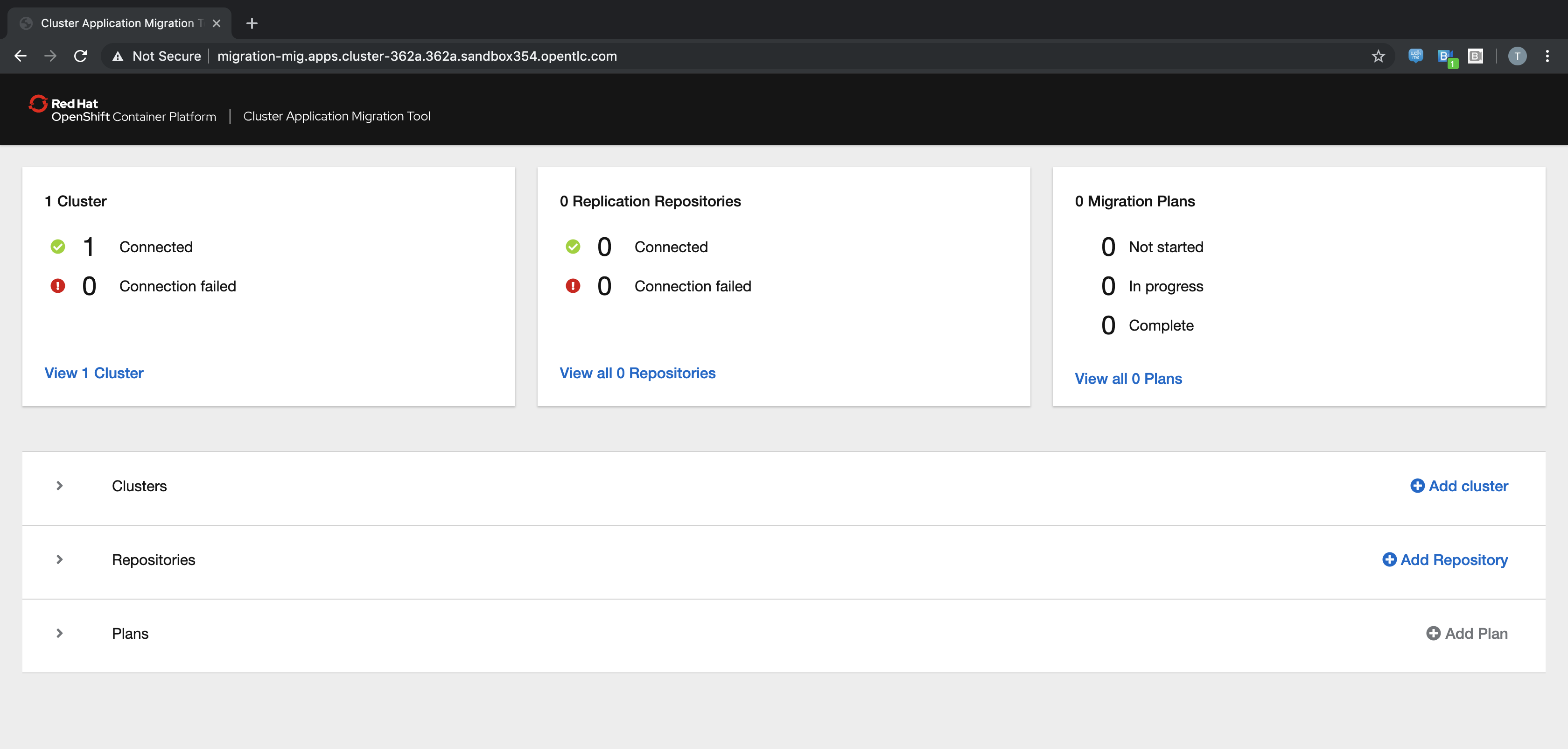Image resolution: width=1568 pixels, height=749 pixels.
Task: Click the Repositories row label
Action: (x=154, y=559)
